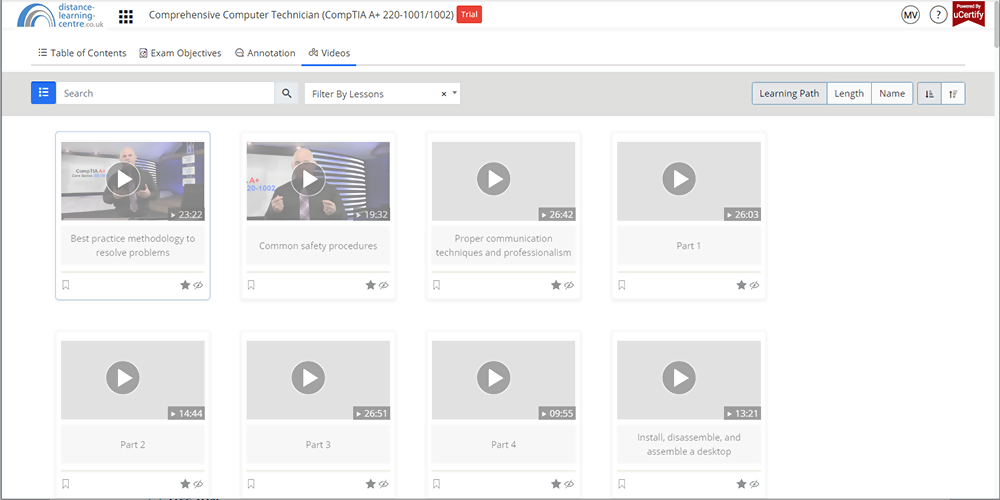The width and height of the screenshot is (1000, 500).
Task: Open the Table of Contents tab
Action: pos(82,53)
